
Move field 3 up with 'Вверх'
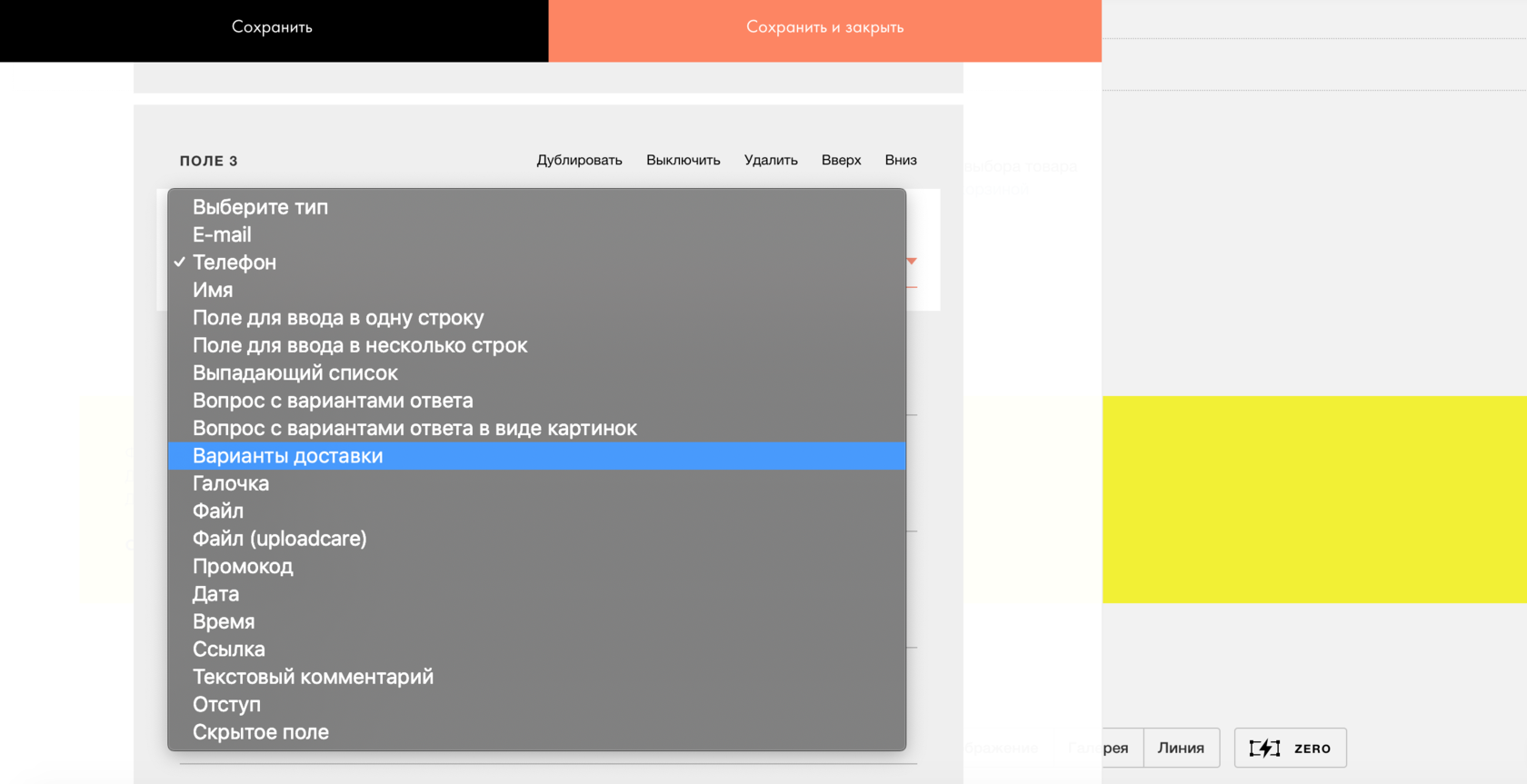(x=841, y=161)
